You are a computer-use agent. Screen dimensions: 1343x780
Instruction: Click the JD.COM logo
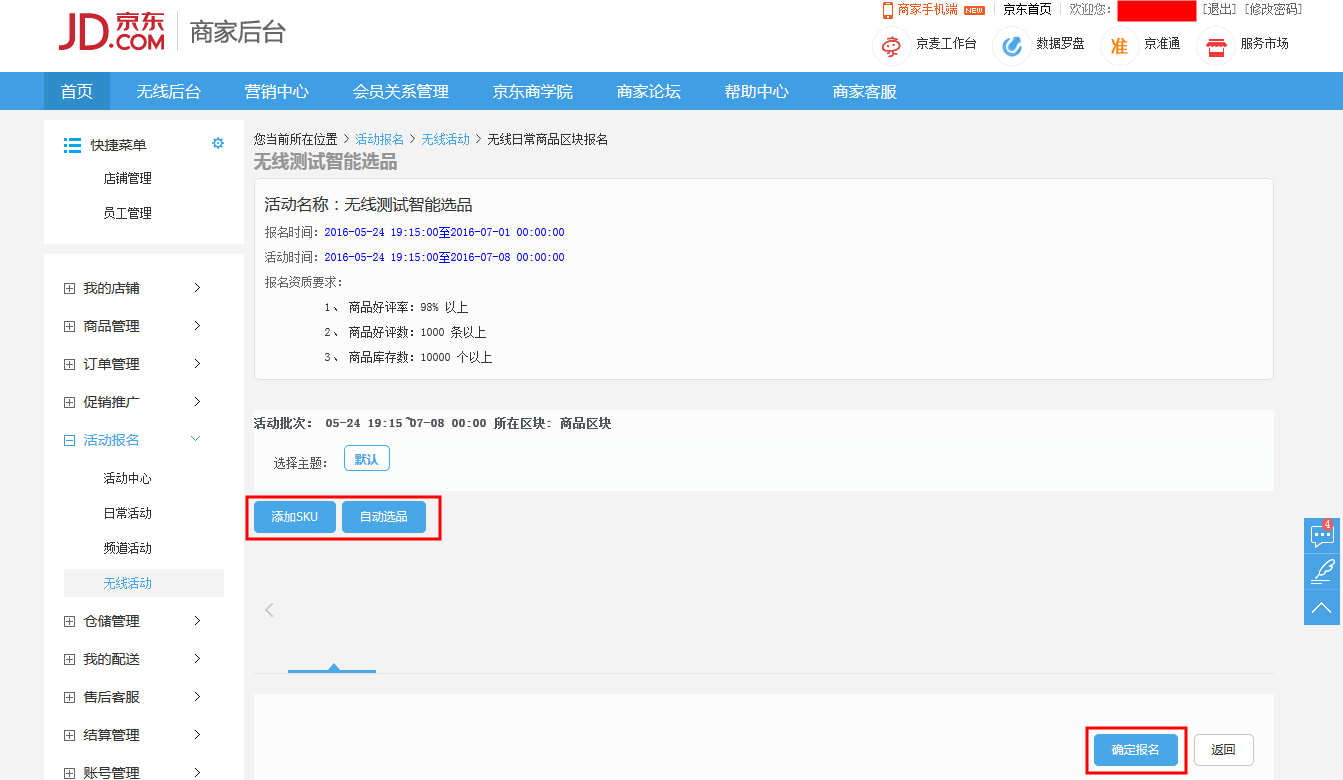pyautogui.click(x=111, y=32)
